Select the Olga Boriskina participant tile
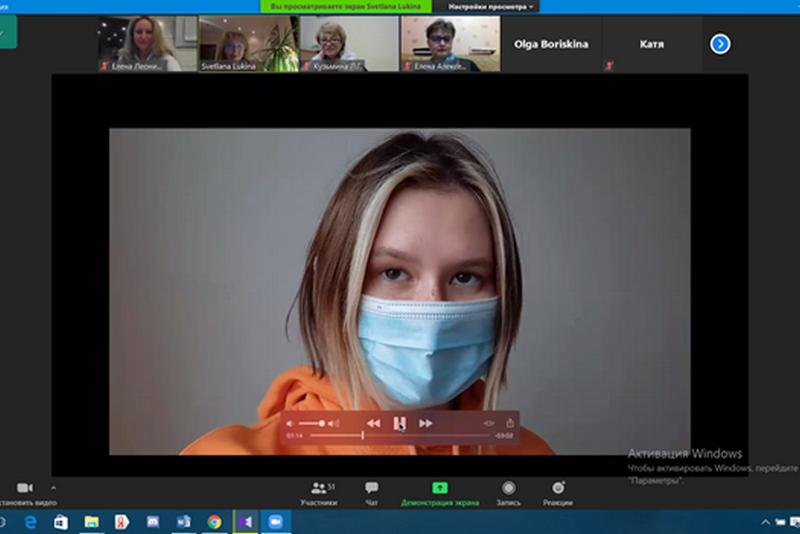The image size is (800, 534). coord(551,44)
